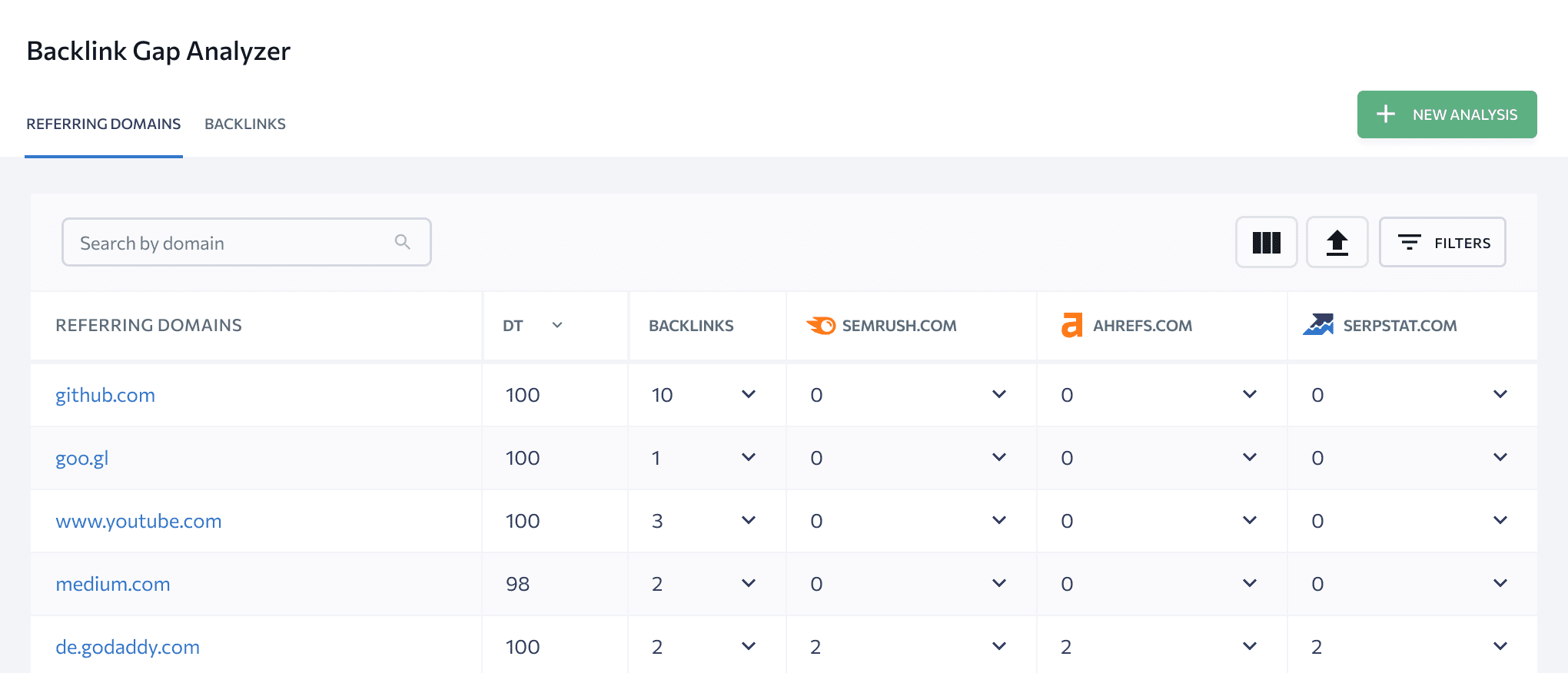
Task: Click the search magnifier icon
Action: 402,242
